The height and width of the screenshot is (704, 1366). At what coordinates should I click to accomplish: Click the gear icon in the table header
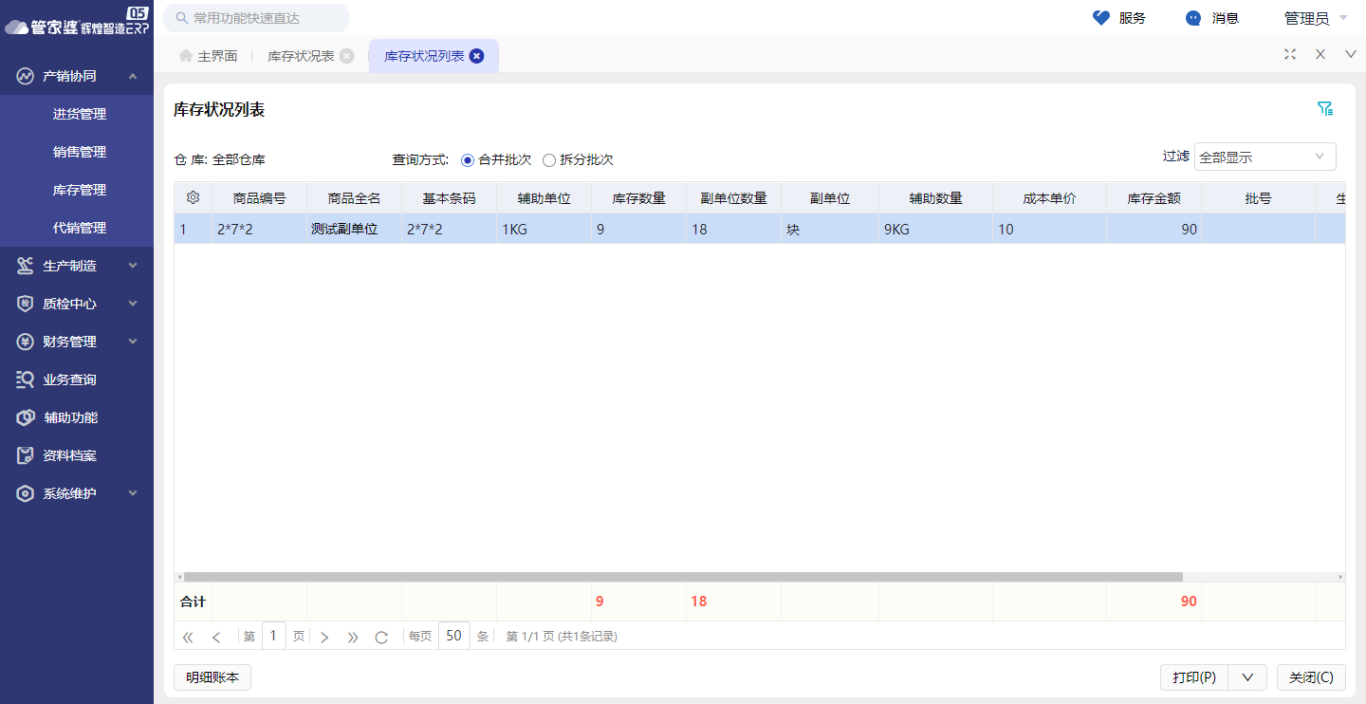coord(192,197)
